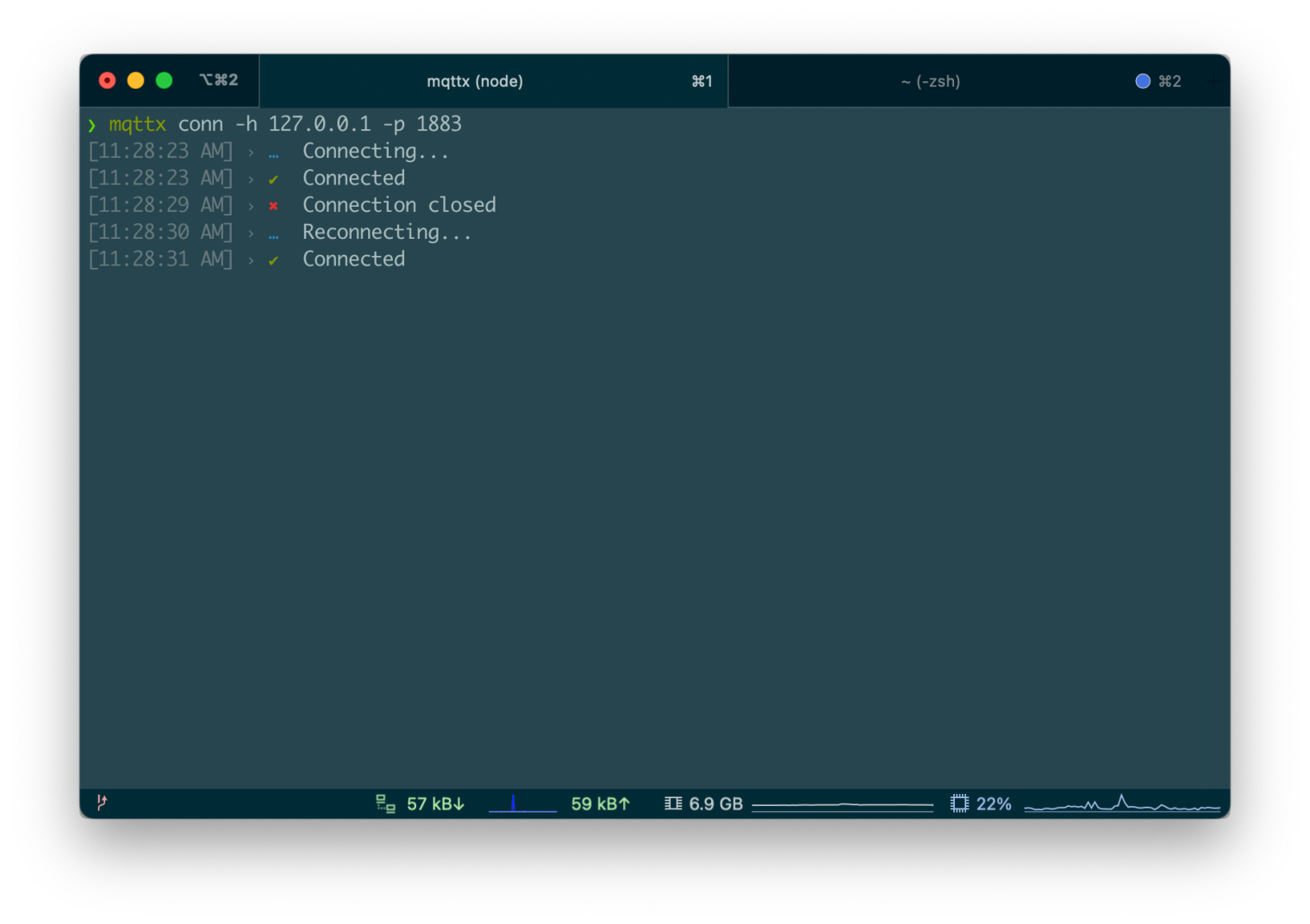1310x924 pixels.
Task: Click the red X next to Connection closed
Action: point(273,206)
